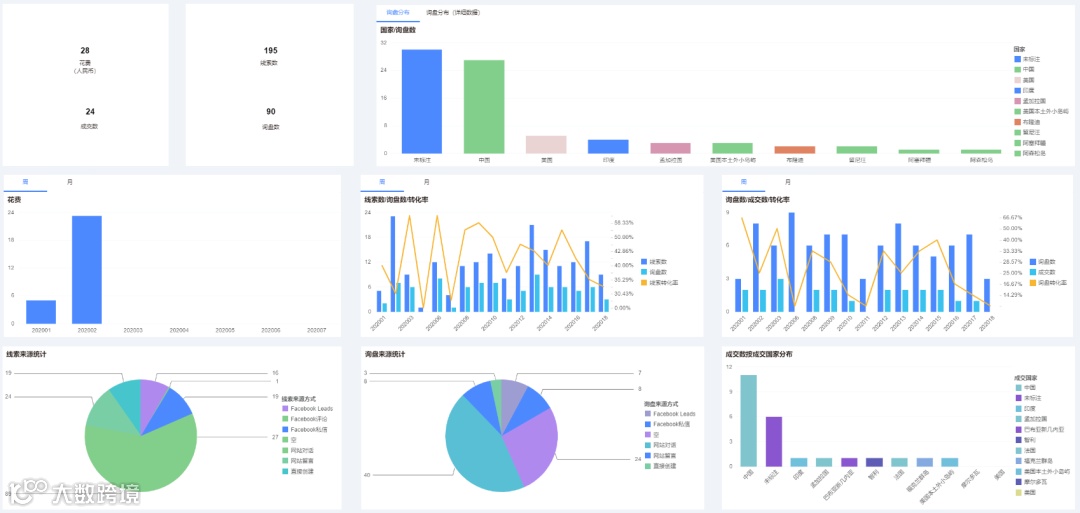This screenshot has width=1080, height=513.
Task: Click the 花费 value 28
Action: pyautogui.click(x=85, y=51)
